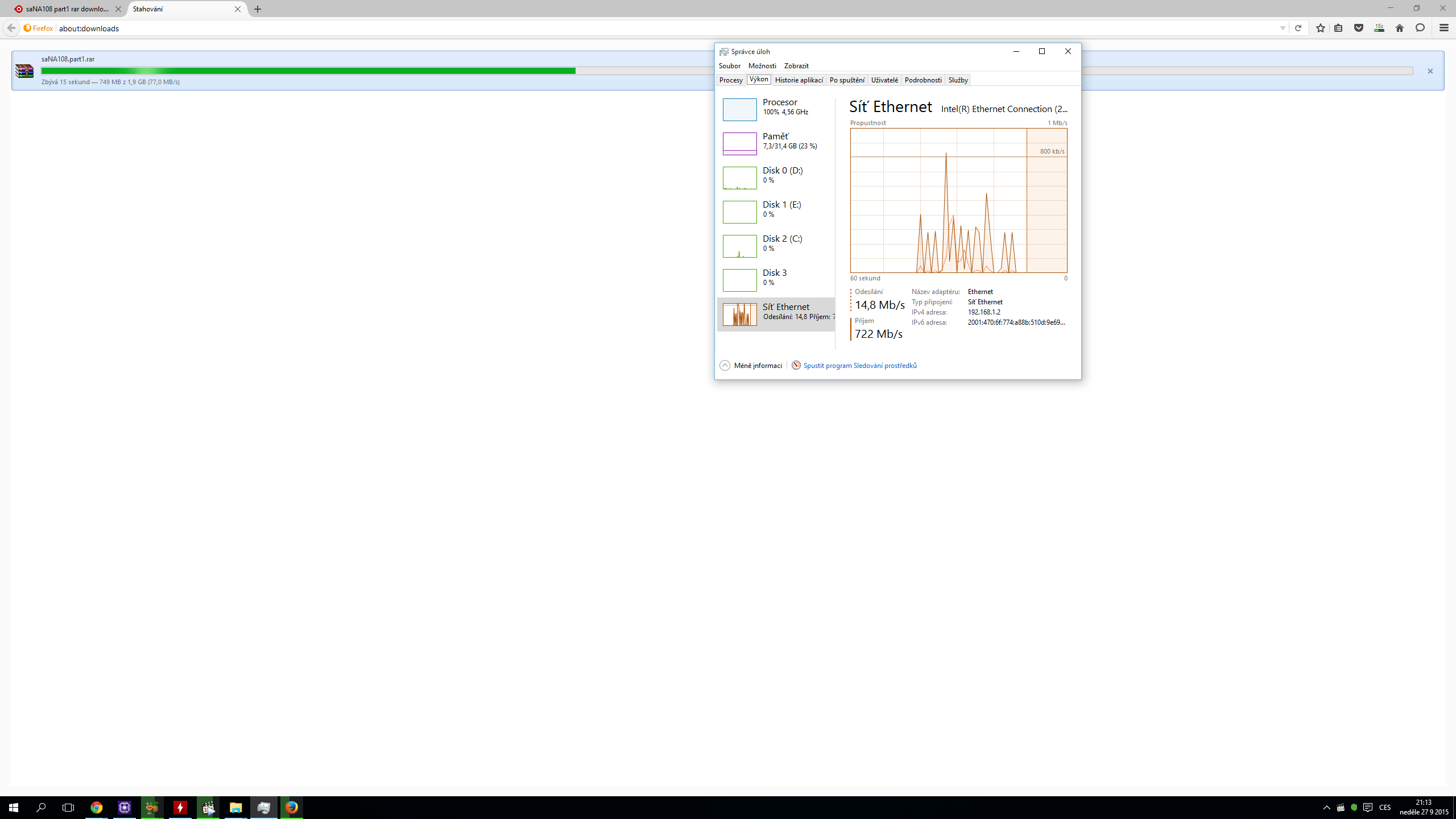Viewport: 1456px width, 819px height.
Task: Reload the current page
Action: coord(1298,28)
